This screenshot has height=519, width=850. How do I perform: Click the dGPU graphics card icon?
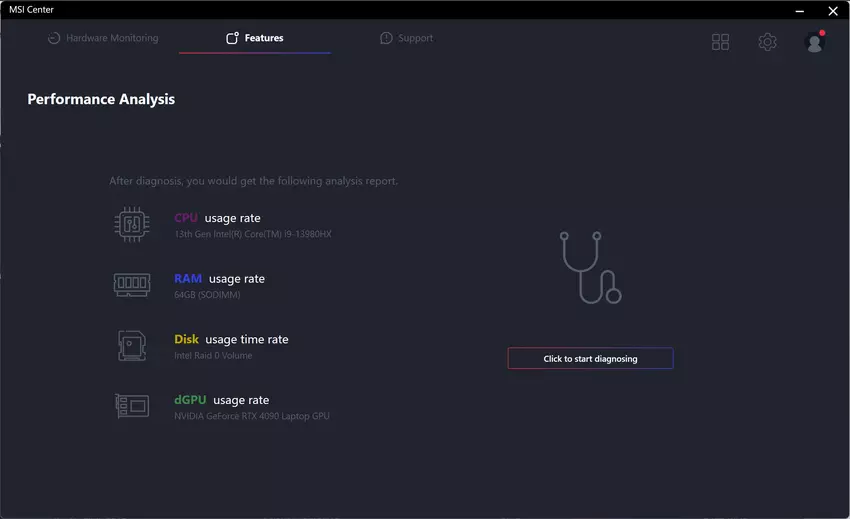pyautogui.click(x=131, y=406)
